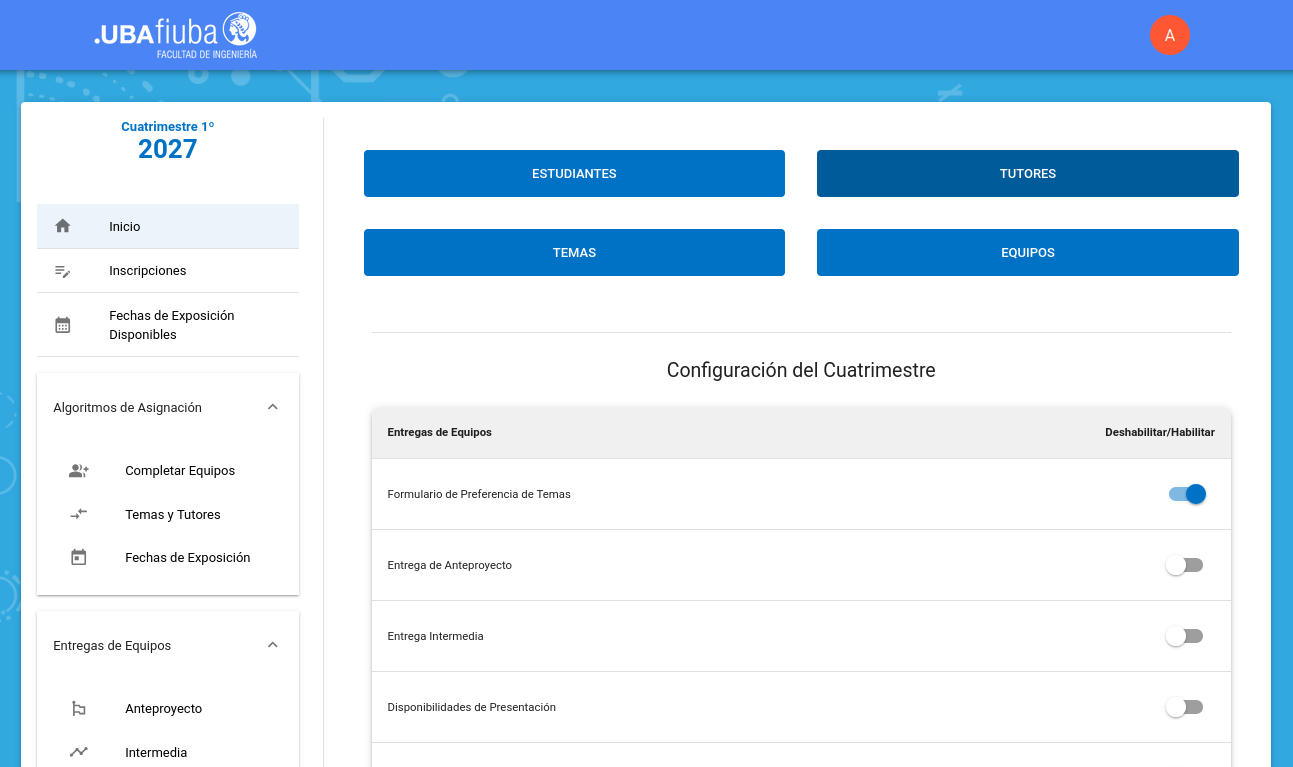Image resolution: width=1293 pixels, height=767 pixels.
Task: Enable the Entrega de Anteproyecto toggle
Action: click(1184, 565)
